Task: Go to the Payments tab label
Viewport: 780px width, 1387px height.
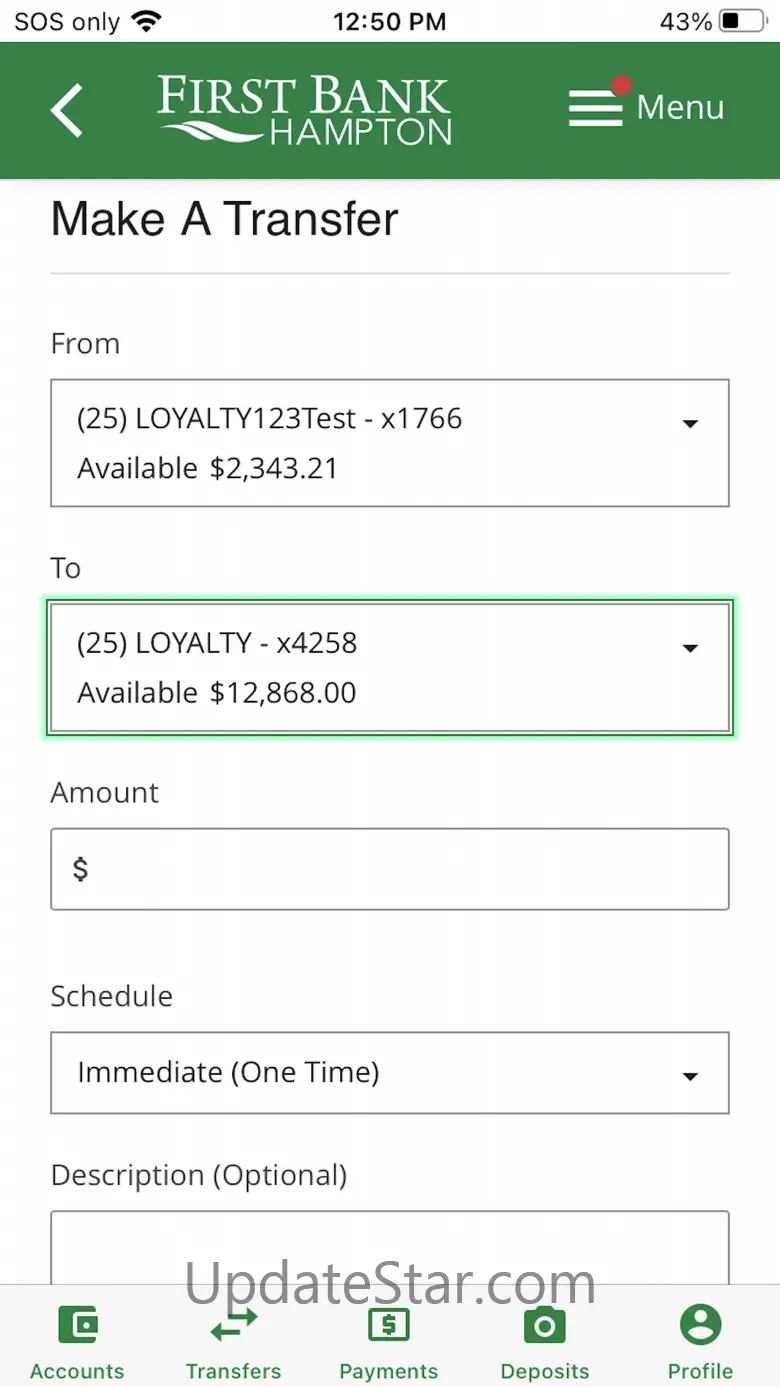Action: tap(388, 1371)
